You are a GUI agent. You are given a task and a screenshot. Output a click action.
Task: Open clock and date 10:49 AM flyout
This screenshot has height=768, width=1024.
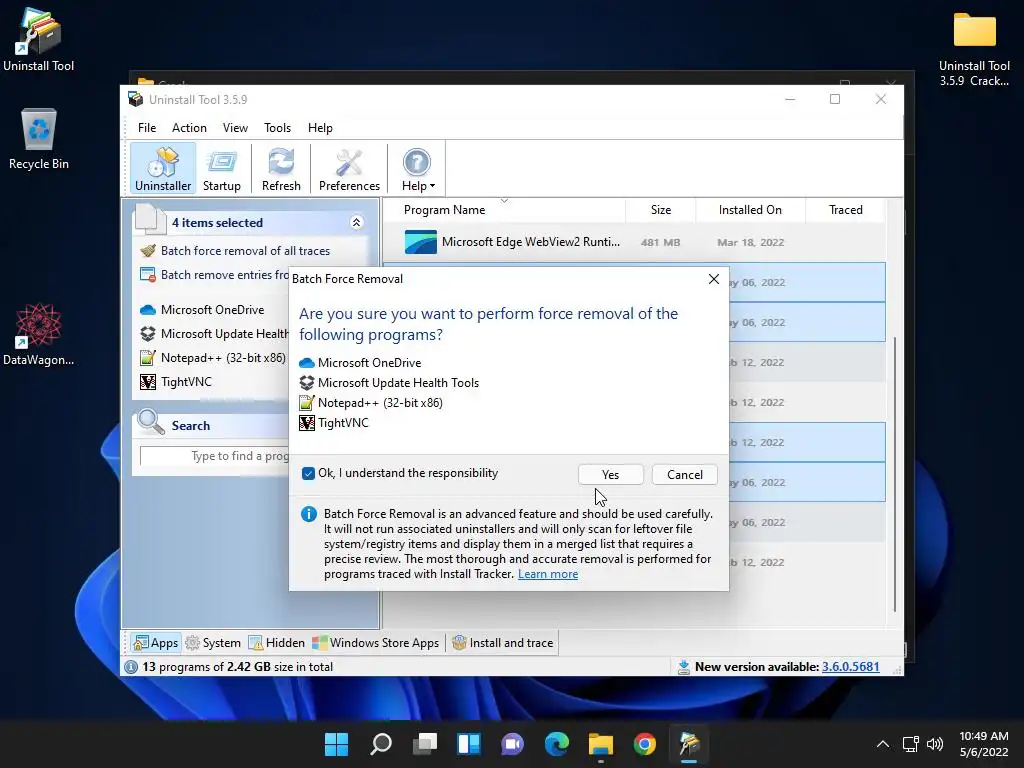[984, 744]
